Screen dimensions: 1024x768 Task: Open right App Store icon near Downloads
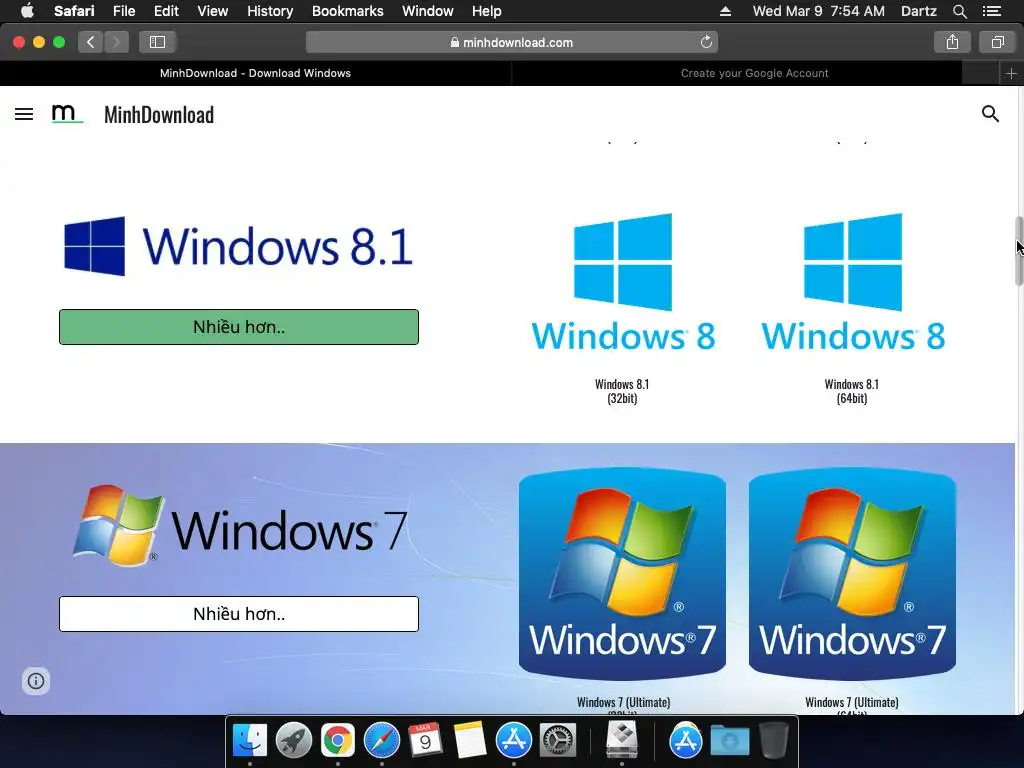click(686, 741)
